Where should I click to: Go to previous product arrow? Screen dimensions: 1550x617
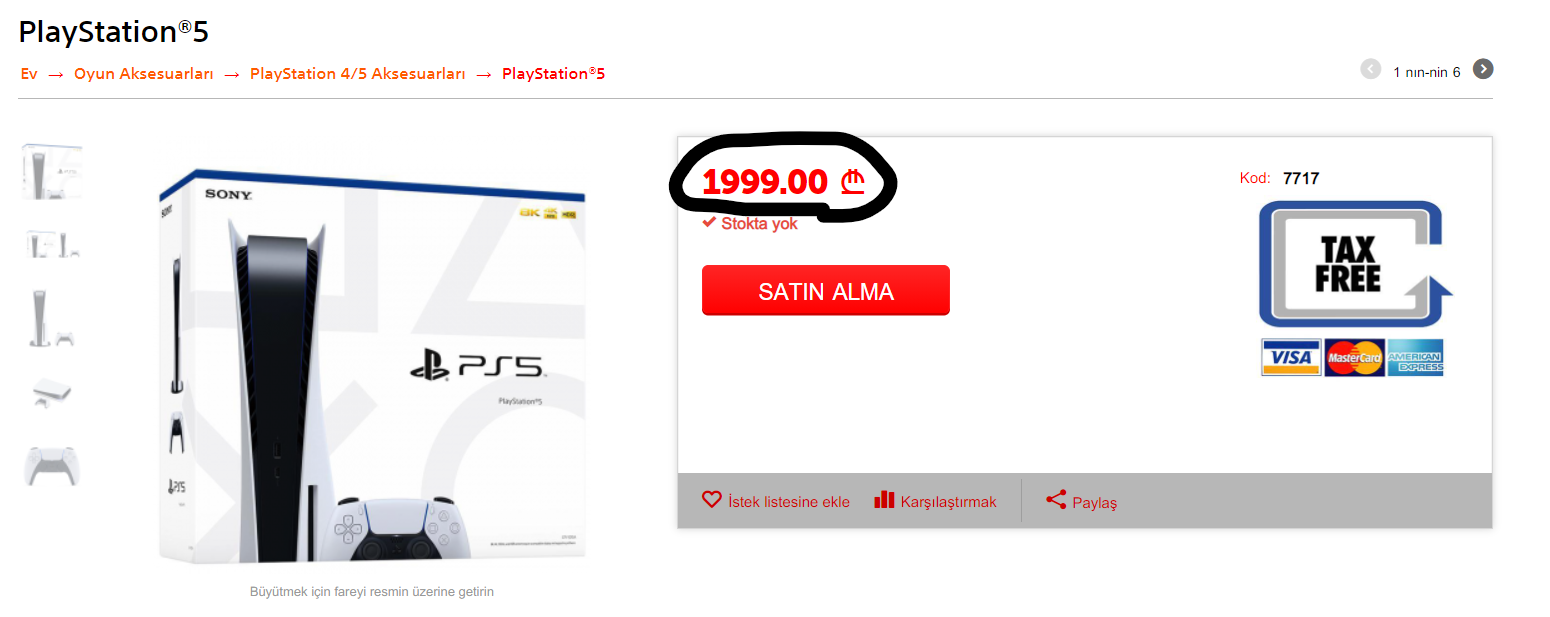[1370, 69]
